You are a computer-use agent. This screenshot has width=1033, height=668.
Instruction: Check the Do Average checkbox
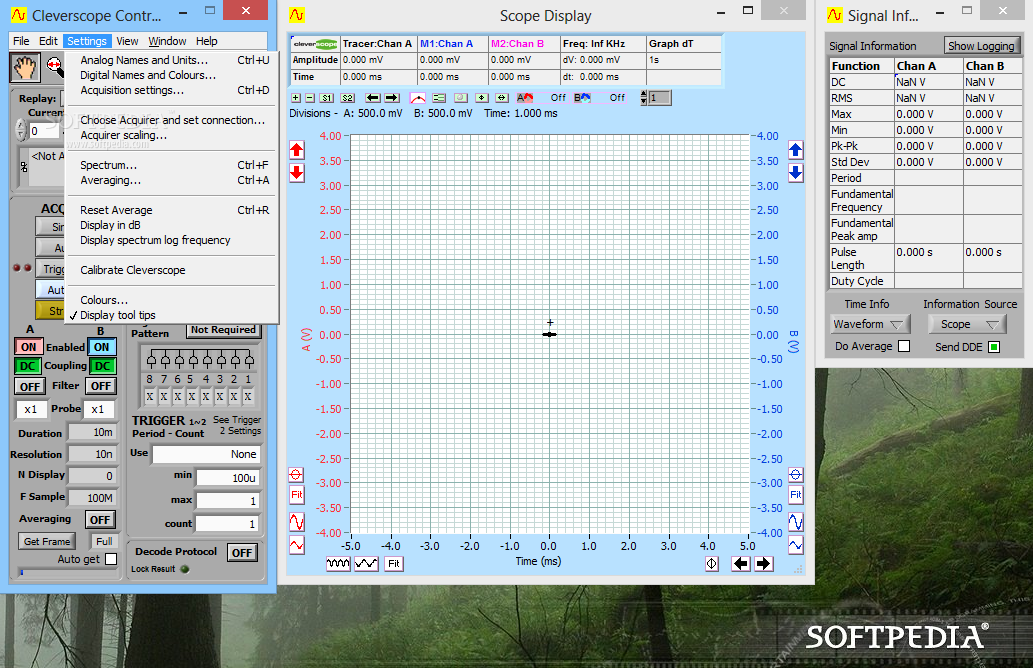(904, 346)
